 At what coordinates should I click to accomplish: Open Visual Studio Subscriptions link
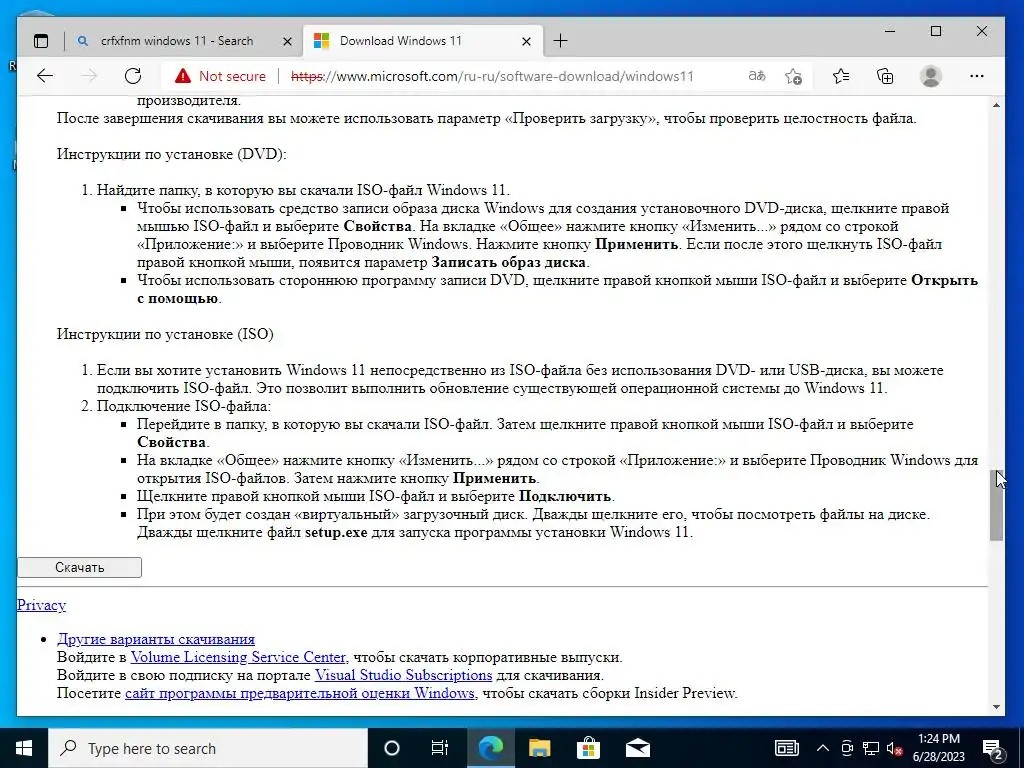pos(404,675)
